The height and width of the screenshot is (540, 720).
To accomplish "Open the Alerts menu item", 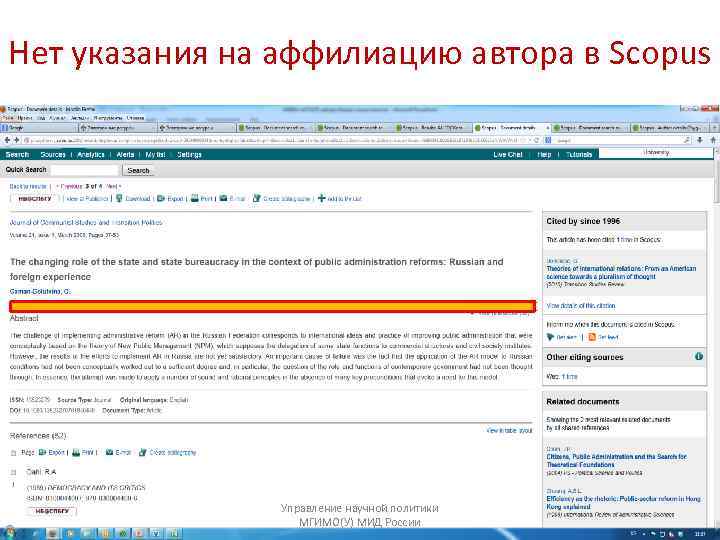I will (x=125, y=155).
